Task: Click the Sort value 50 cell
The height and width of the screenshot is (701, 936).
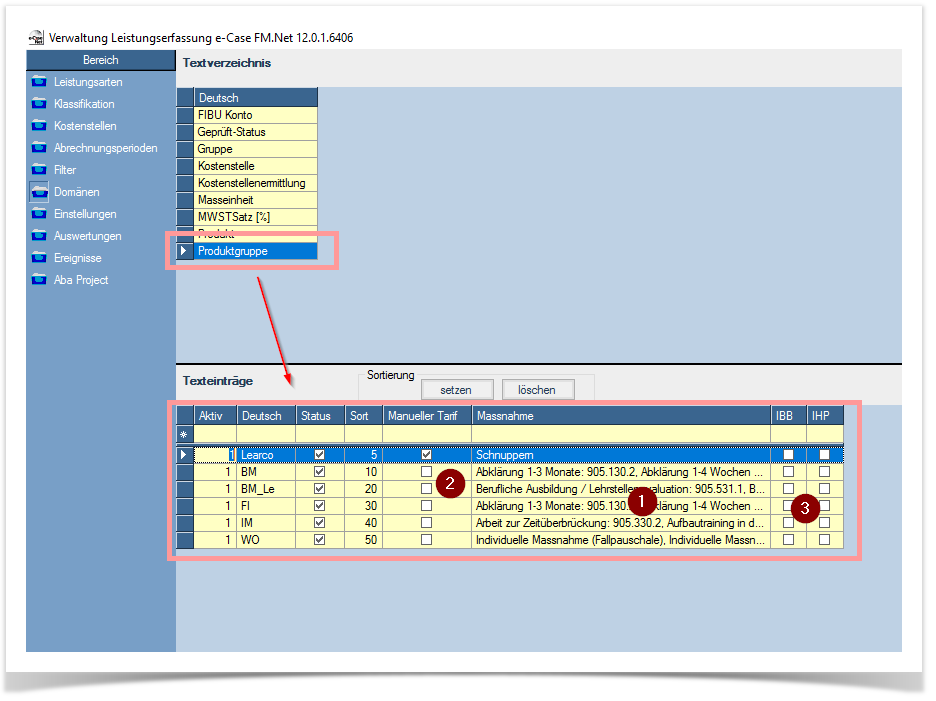Action: point(364,540)
